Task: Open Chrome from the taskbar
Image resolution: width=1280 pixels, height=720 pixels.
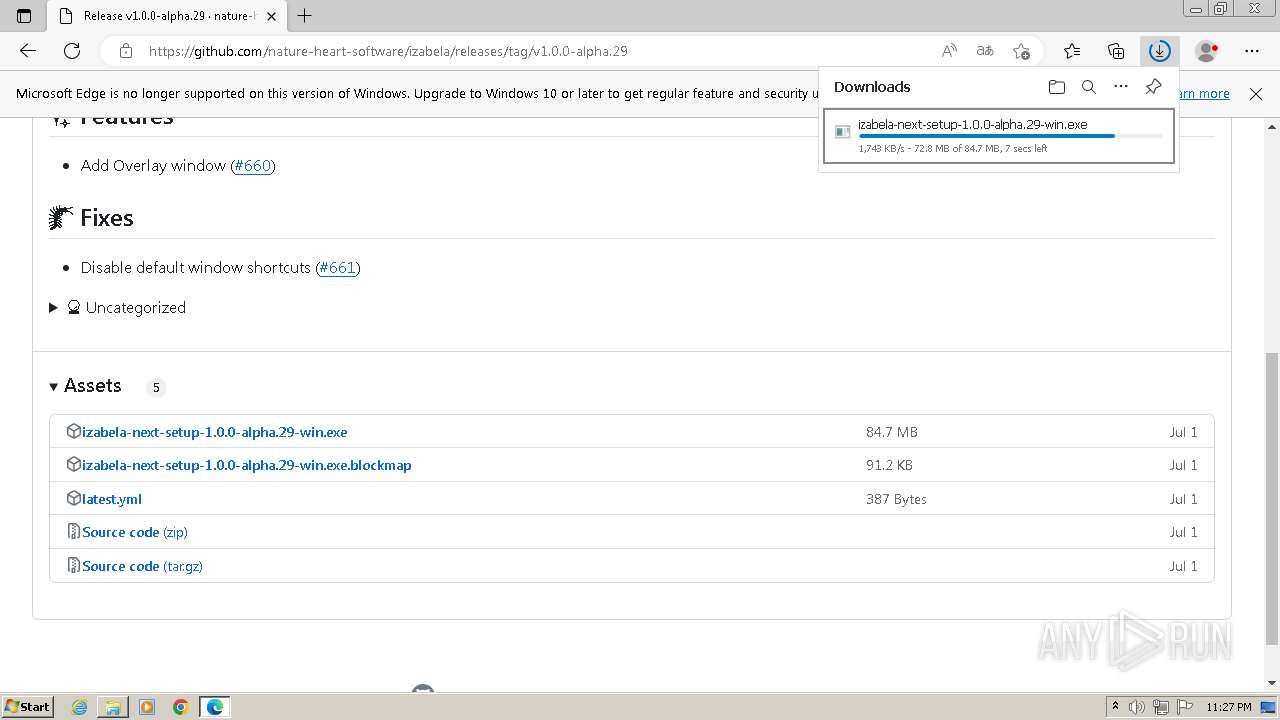Action: tap(181, 707)
